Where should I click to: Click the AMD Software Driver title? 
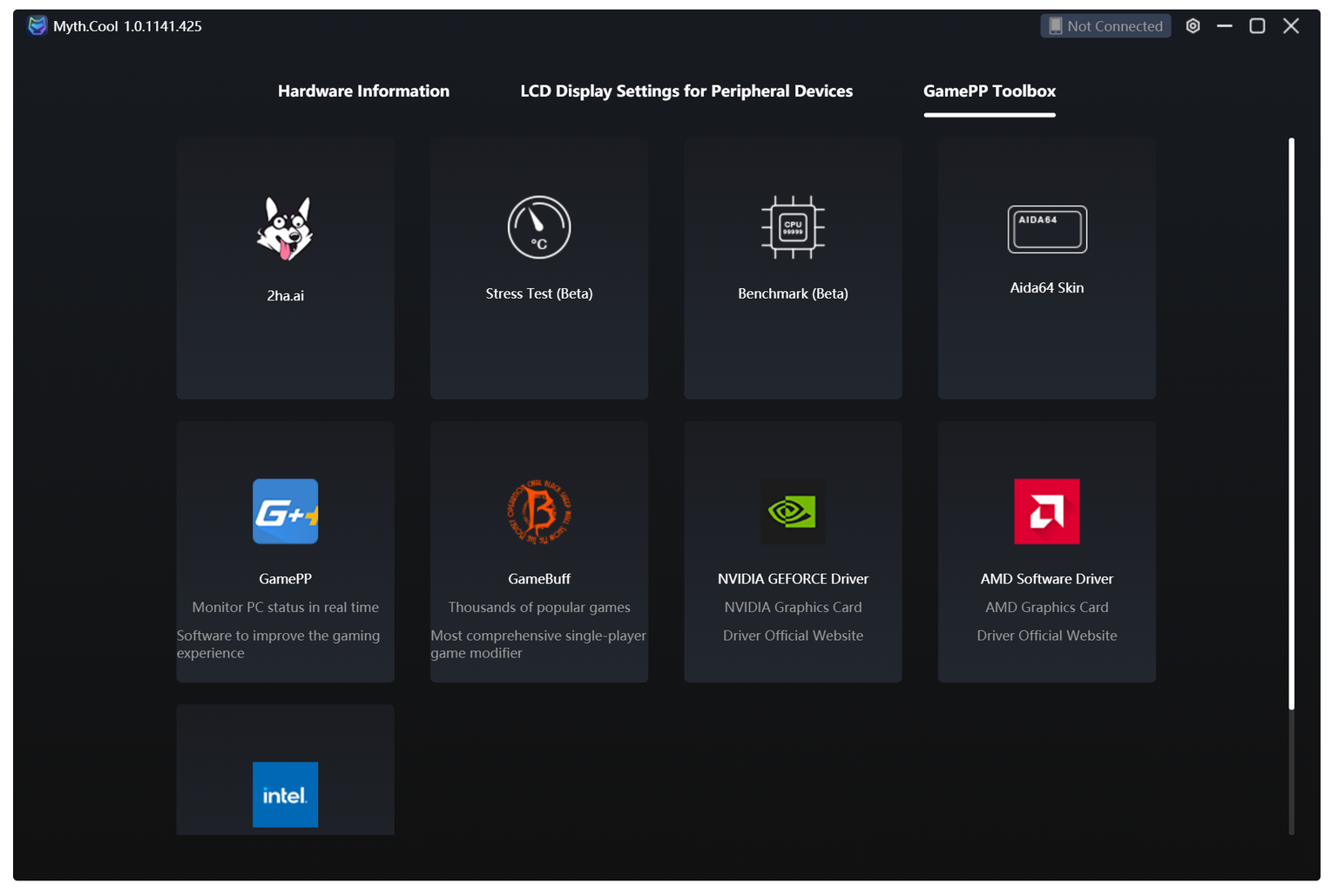point(1047,578)
